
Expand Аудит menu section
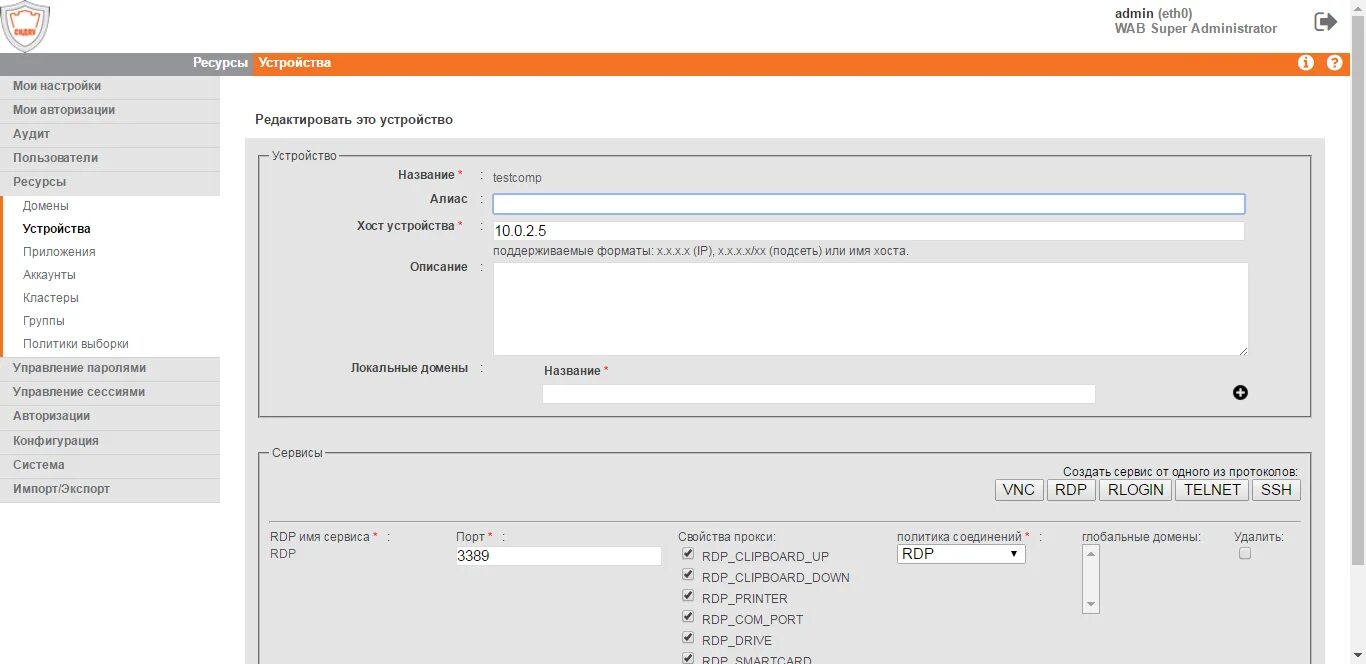110,134
